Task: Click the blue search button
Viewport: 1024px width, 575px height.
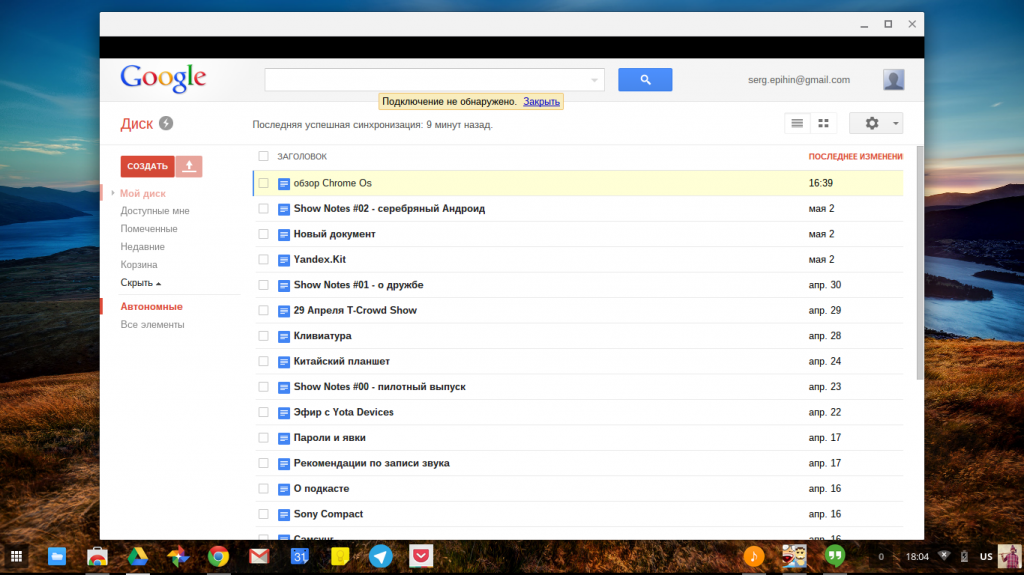Action: click(645, 80)
